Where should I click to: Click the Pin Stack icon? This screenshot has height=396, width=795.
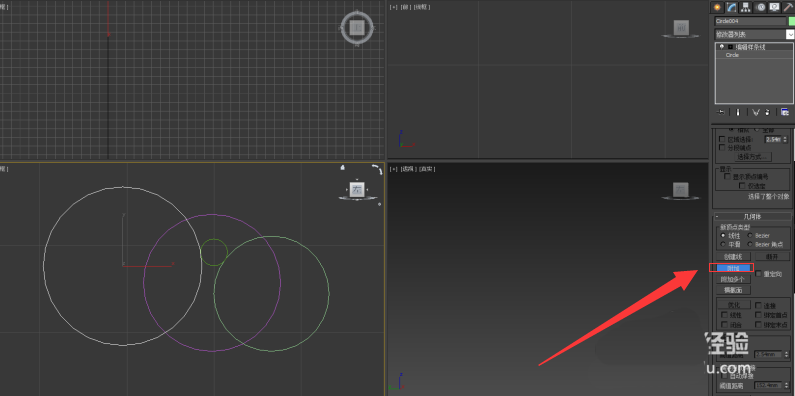pyautogui.click(x=720, y=112)
